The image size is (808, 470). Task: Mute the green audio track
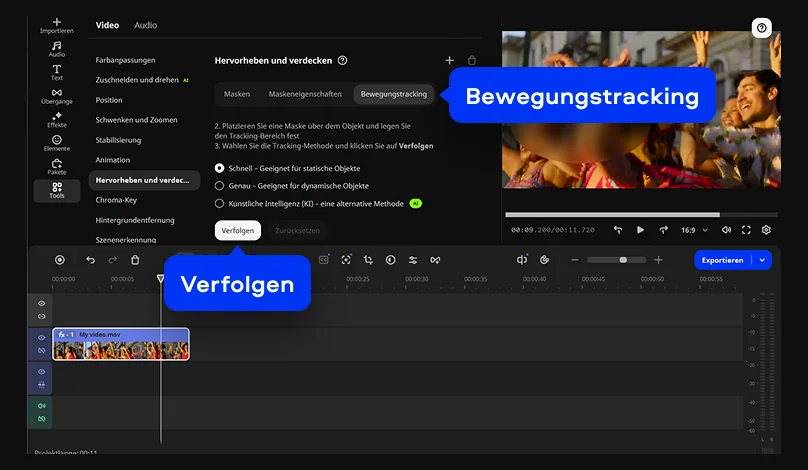(x=42, y=406)
